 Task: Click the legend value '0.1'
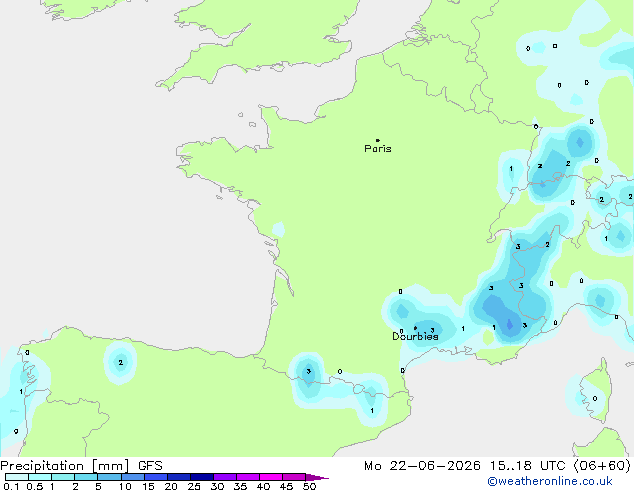[11, 486]
